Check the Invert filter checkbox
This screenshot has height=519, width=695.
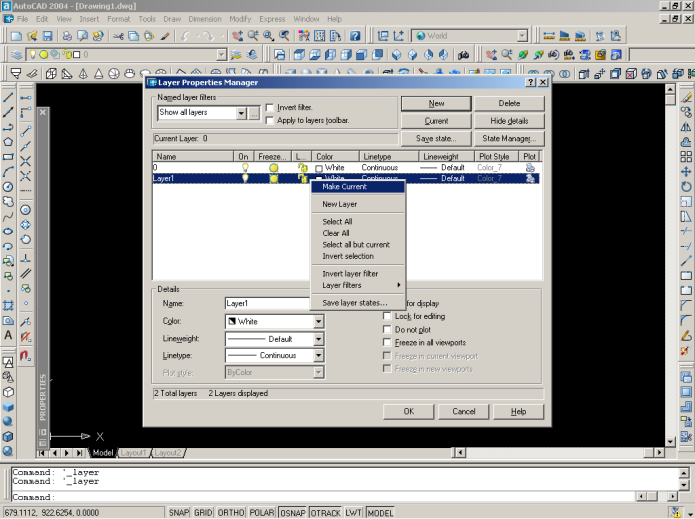point(269,108)
